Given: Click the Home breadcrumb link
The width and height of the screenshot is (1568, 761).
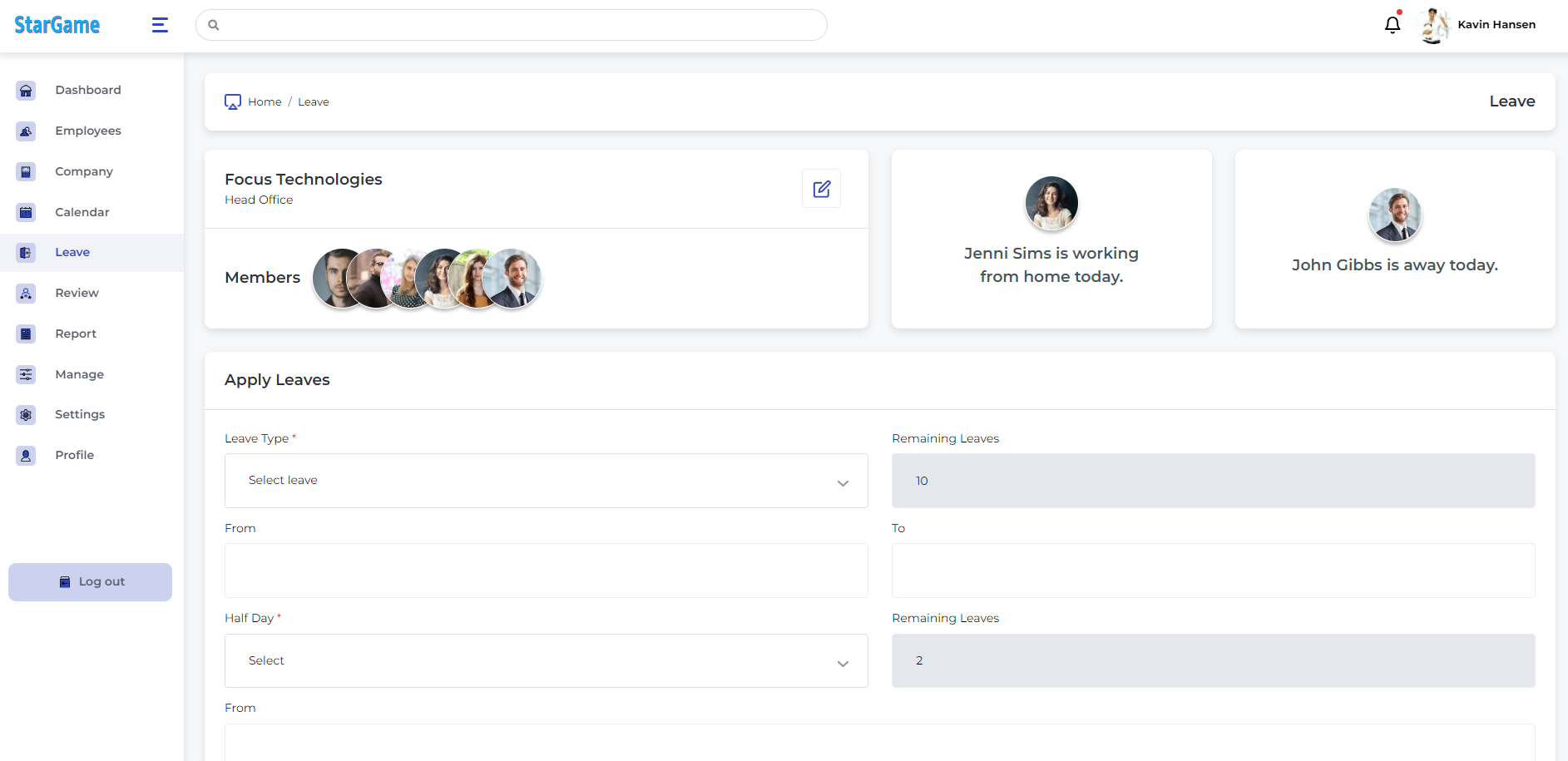Looking at the screenshot, I should [x=265, y=102].
